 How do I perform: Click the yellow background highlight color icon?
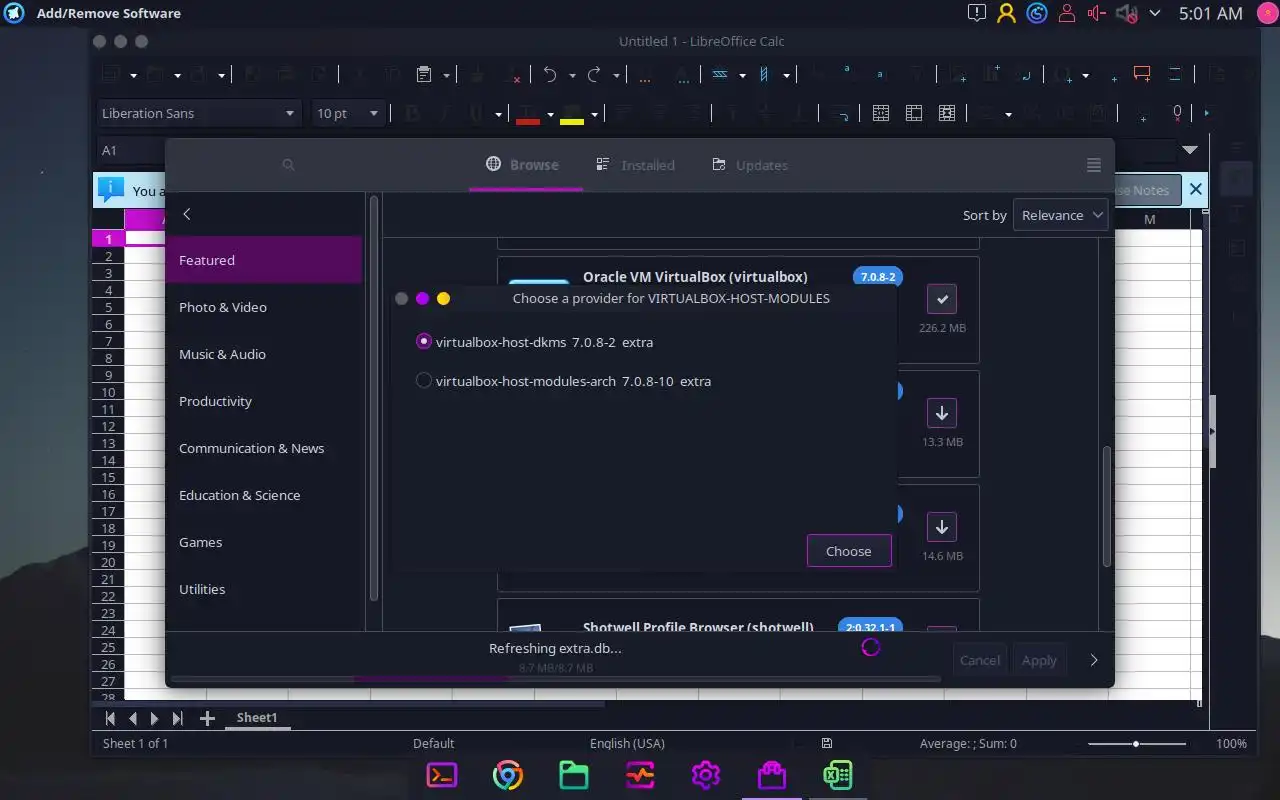pyautogui.click(x=572, y=114)
